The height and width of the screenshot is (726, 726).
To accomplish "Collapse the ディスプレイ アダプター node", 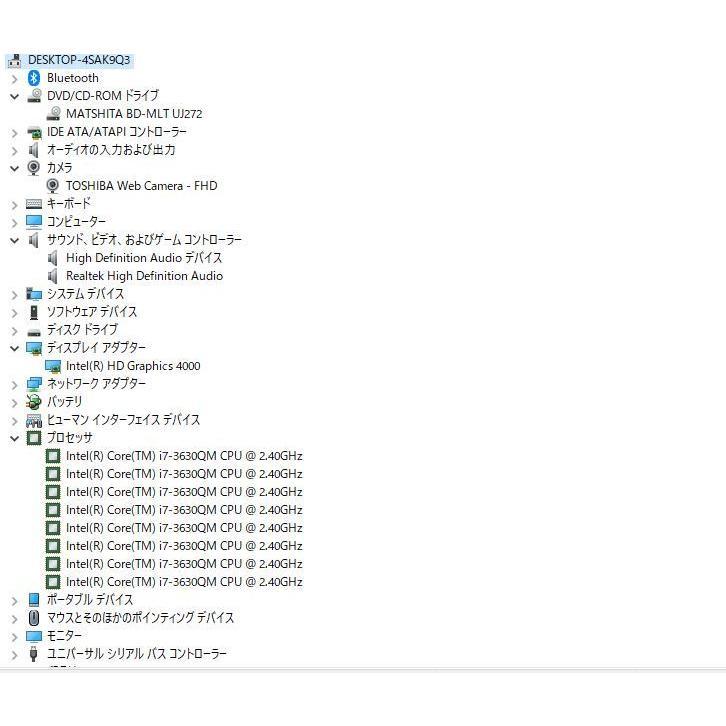I will pyautogui.click(x=14, y=348).
